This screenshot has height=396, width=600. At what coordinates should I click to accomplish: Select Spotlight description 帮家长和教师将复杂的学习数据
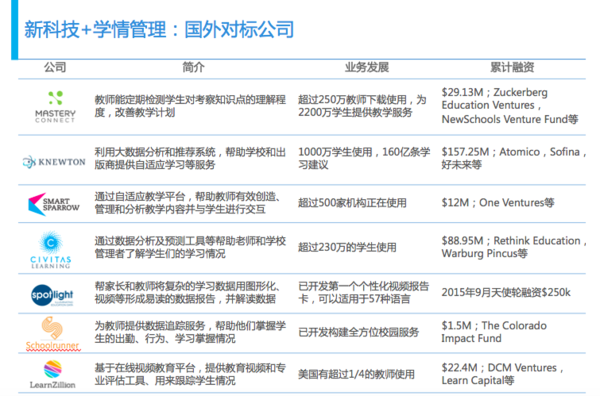[188, 292]
